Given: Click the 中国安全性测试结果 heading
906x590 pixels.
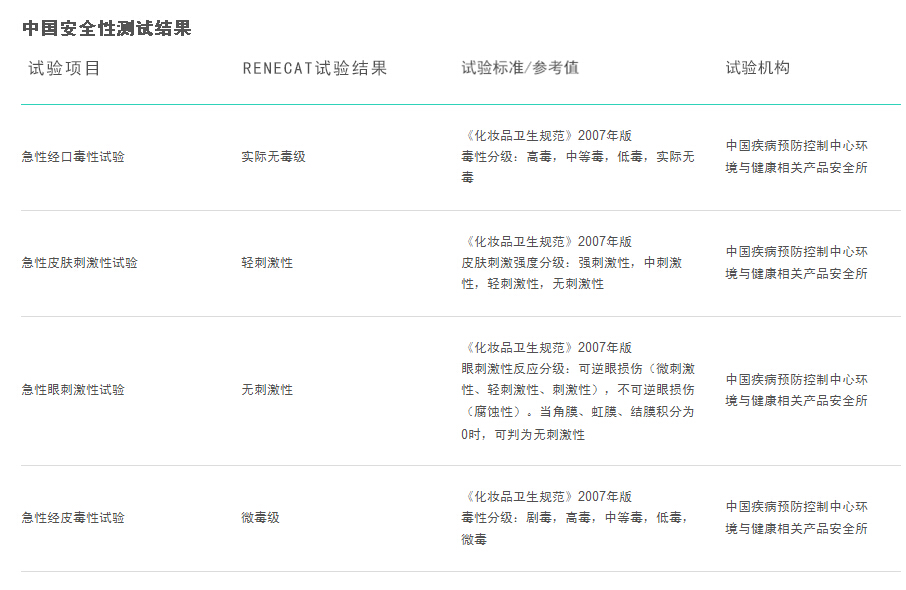Looking at the screenshot, I should coord(107,29).
